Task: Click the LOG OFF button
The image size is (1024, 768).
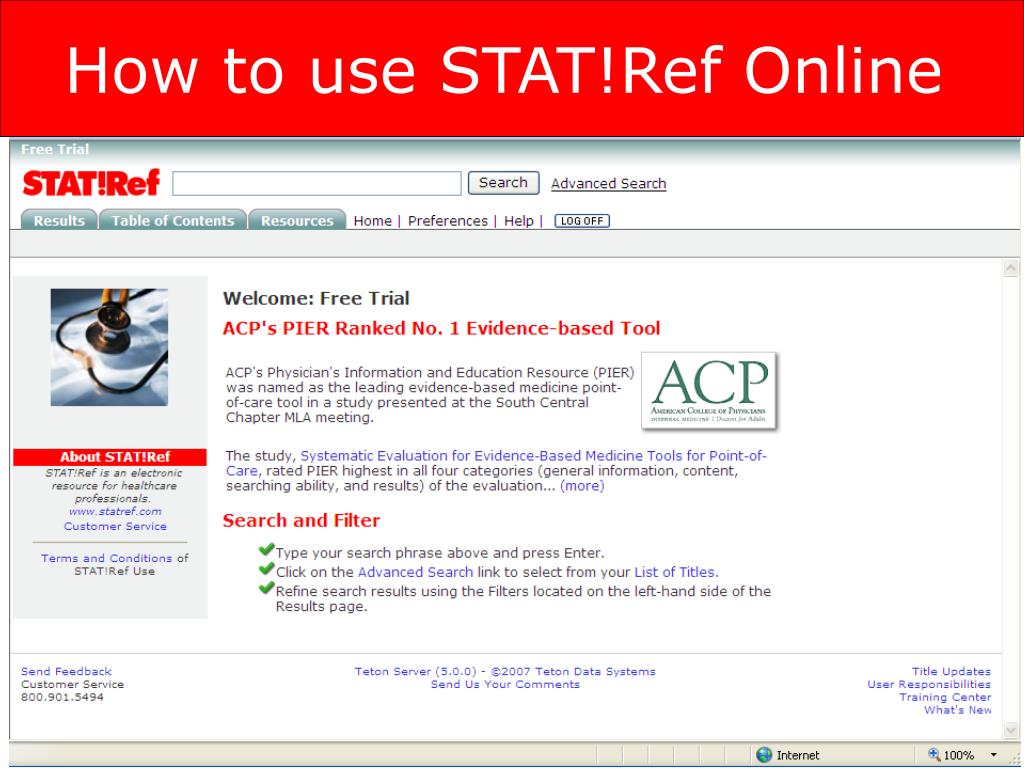Action: (582, 221)
